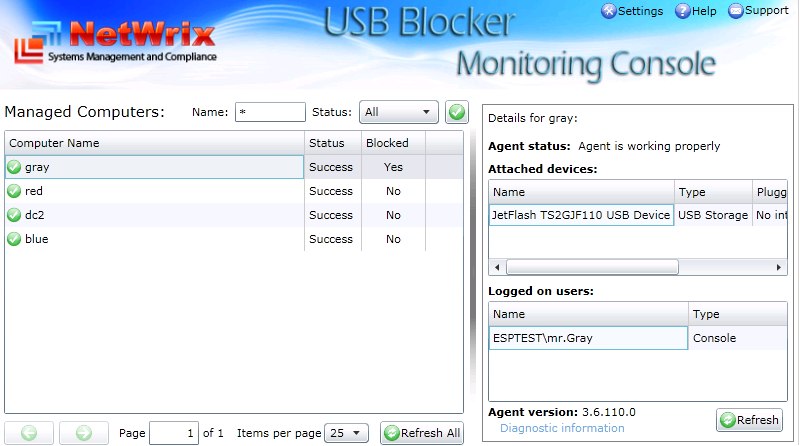Contact Support via top bar link
The width and height of the screenshot is (800, 446).
(758, 10)
